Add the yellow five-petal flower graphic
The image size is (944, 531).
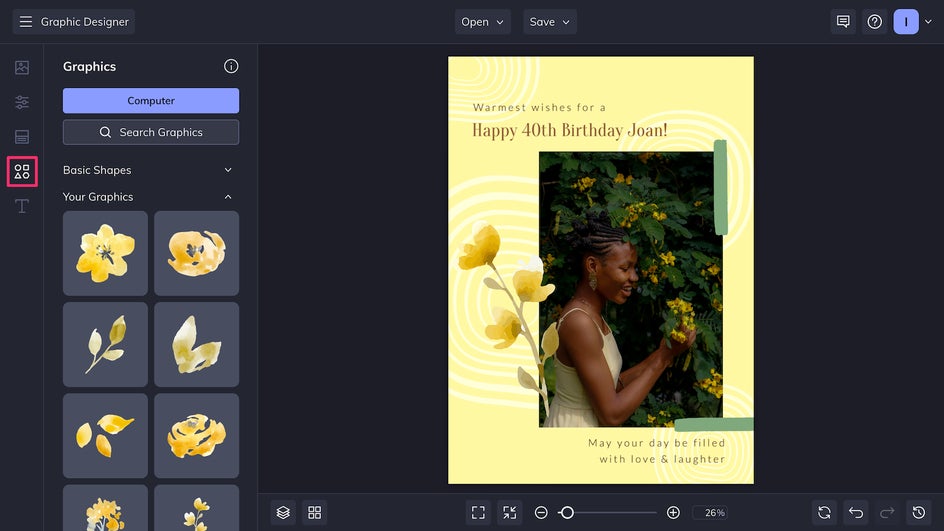(x=105, y=253)
